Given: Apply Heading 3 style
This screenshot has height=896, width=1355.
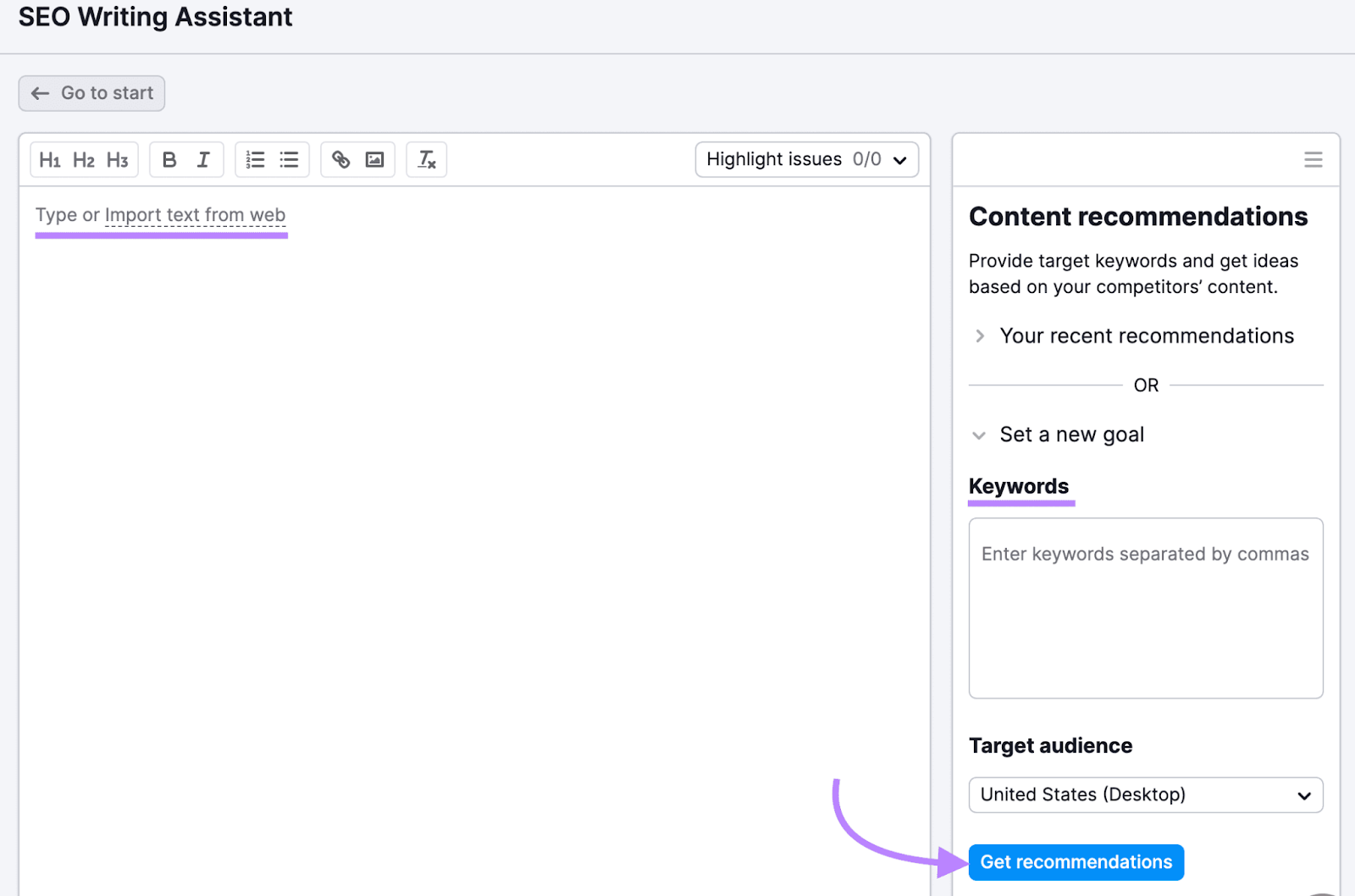Looking at the screenshot, I should (118, 159).
